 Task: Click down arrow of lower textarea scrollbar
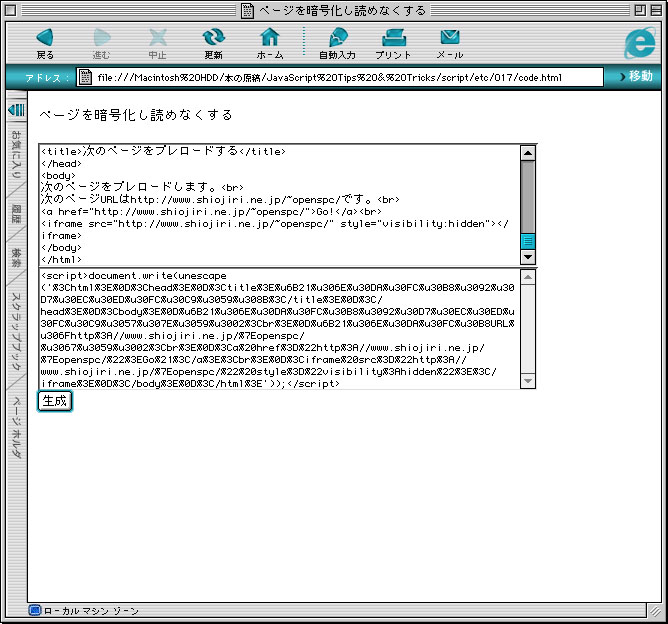coord(528,381)
